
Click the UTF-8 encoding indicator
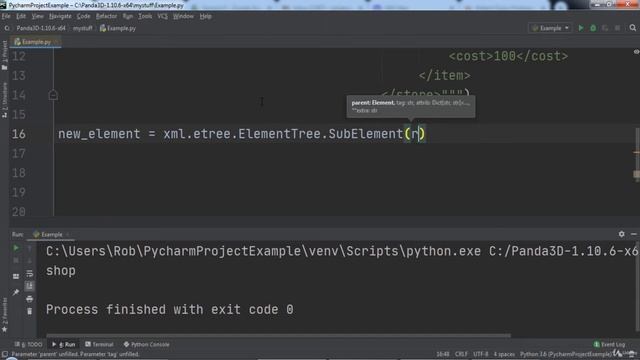tap(481, 354)
